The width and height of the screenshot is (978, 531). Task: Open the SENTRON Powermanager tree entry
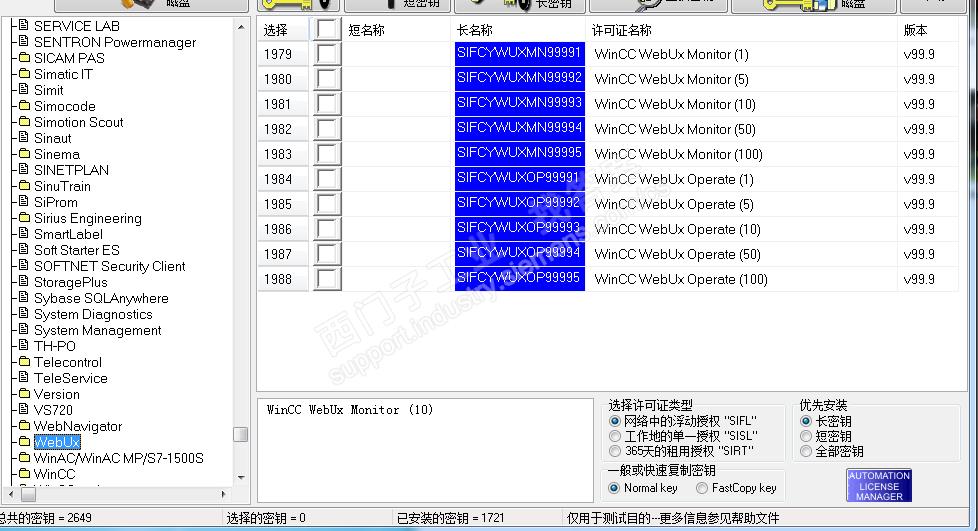[115, 42]
